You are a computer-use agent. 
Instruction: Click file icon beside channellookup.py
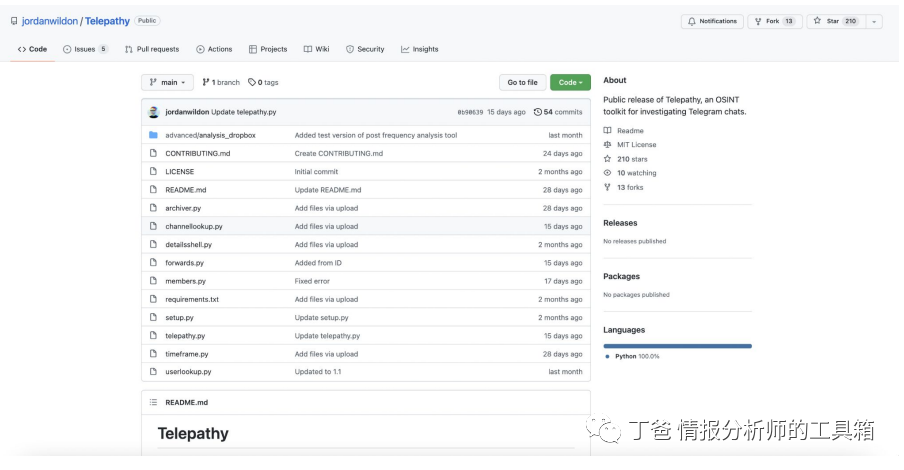tap(153, 226)
